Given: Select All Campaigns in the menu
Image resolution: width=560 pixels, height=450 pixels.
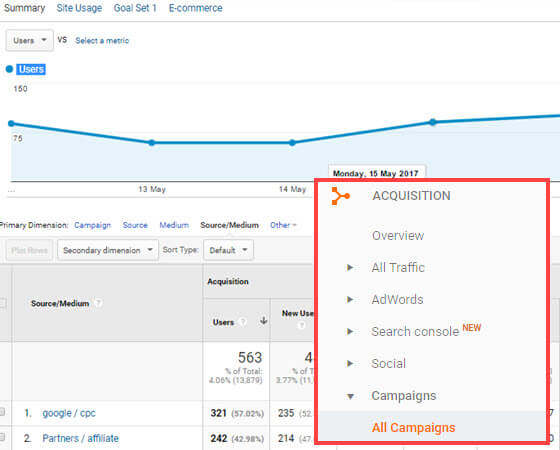Looking at the screenshot, I should point(413,428).
